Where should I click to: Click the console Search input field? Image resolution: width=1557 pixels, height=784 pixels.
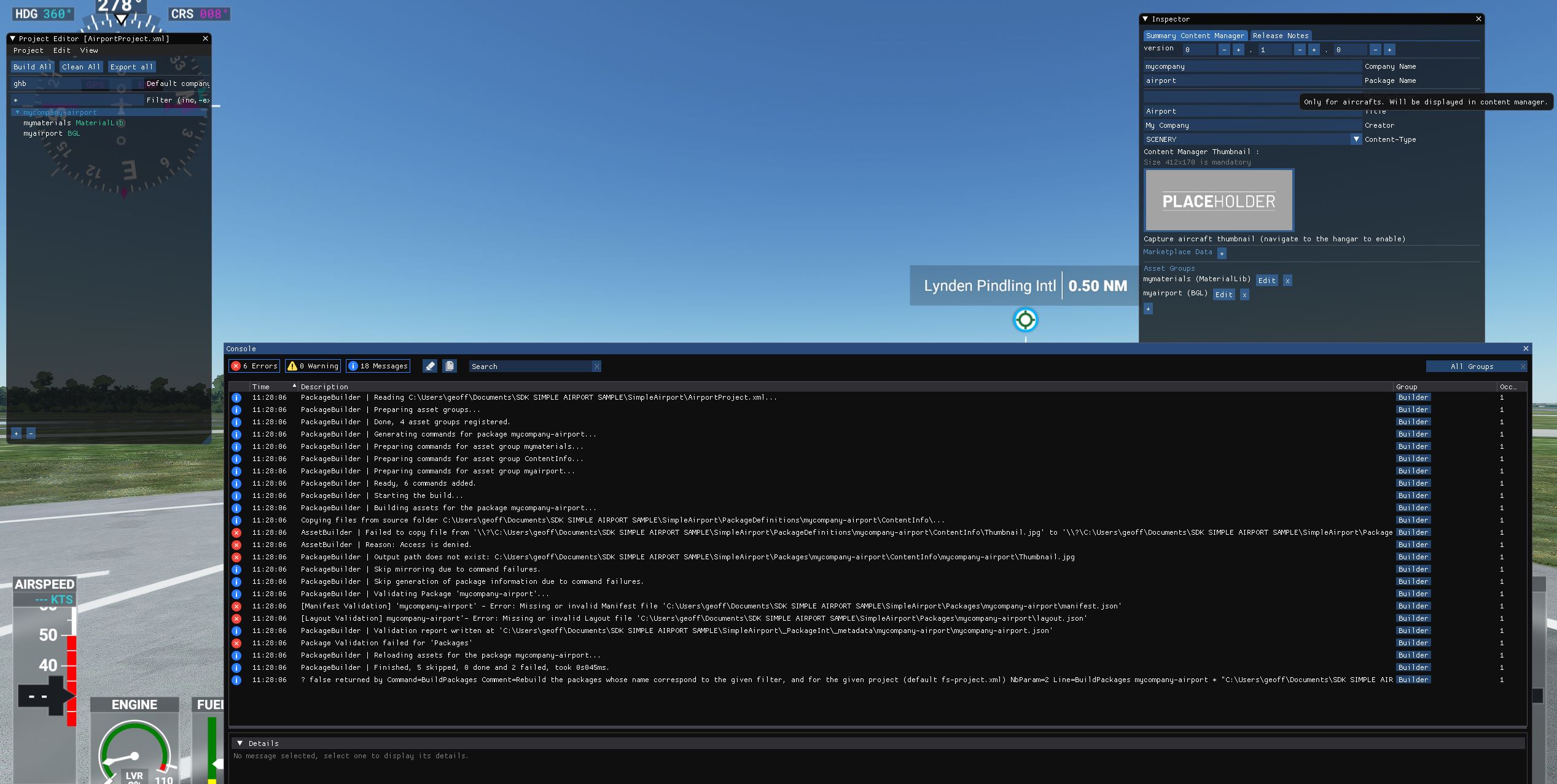(530, 367)
